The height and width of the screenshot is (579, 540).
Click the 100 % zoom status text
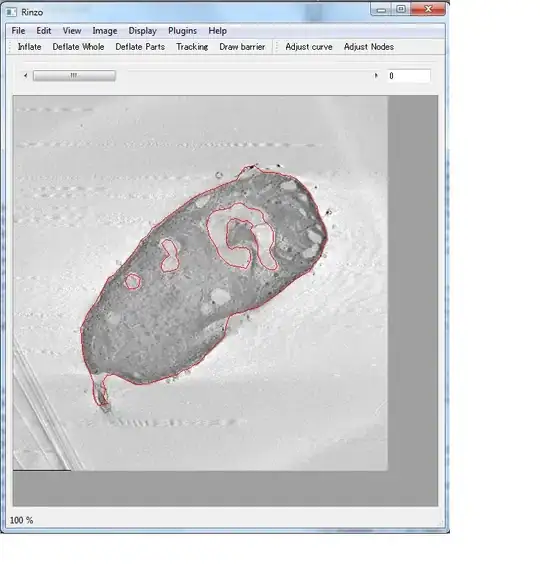21,520
